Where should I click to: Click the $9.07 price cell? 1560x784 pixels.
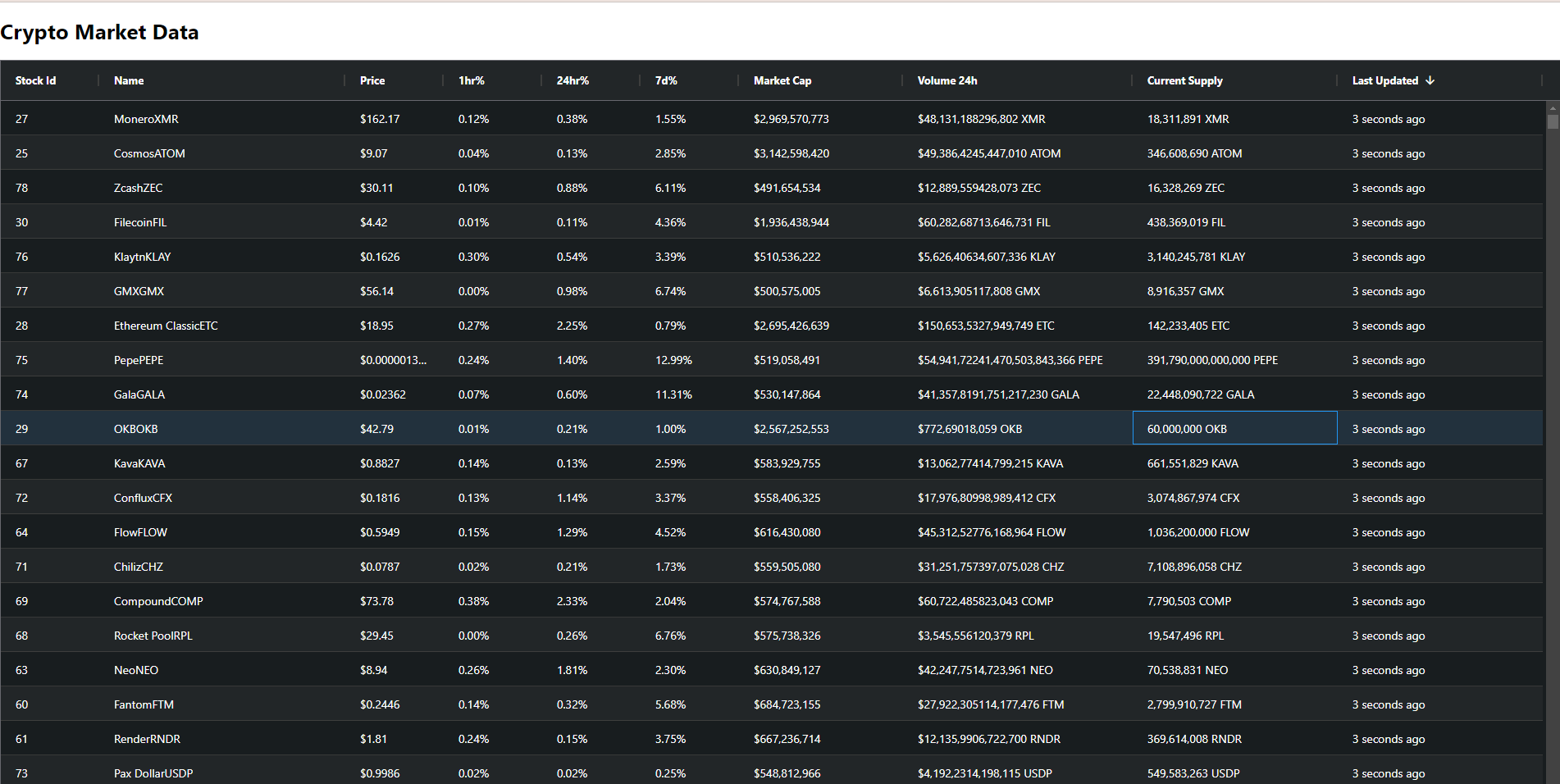[395, 153]
